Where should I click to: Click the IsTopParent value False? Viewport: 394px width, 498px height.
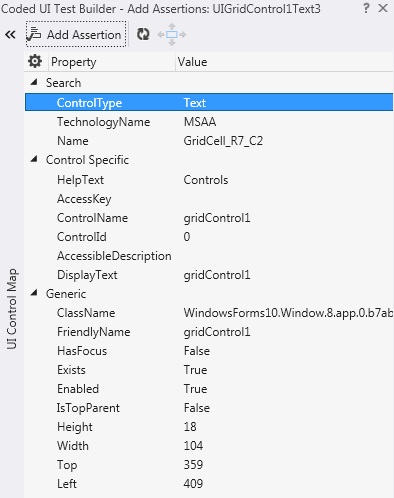point(197,408)
